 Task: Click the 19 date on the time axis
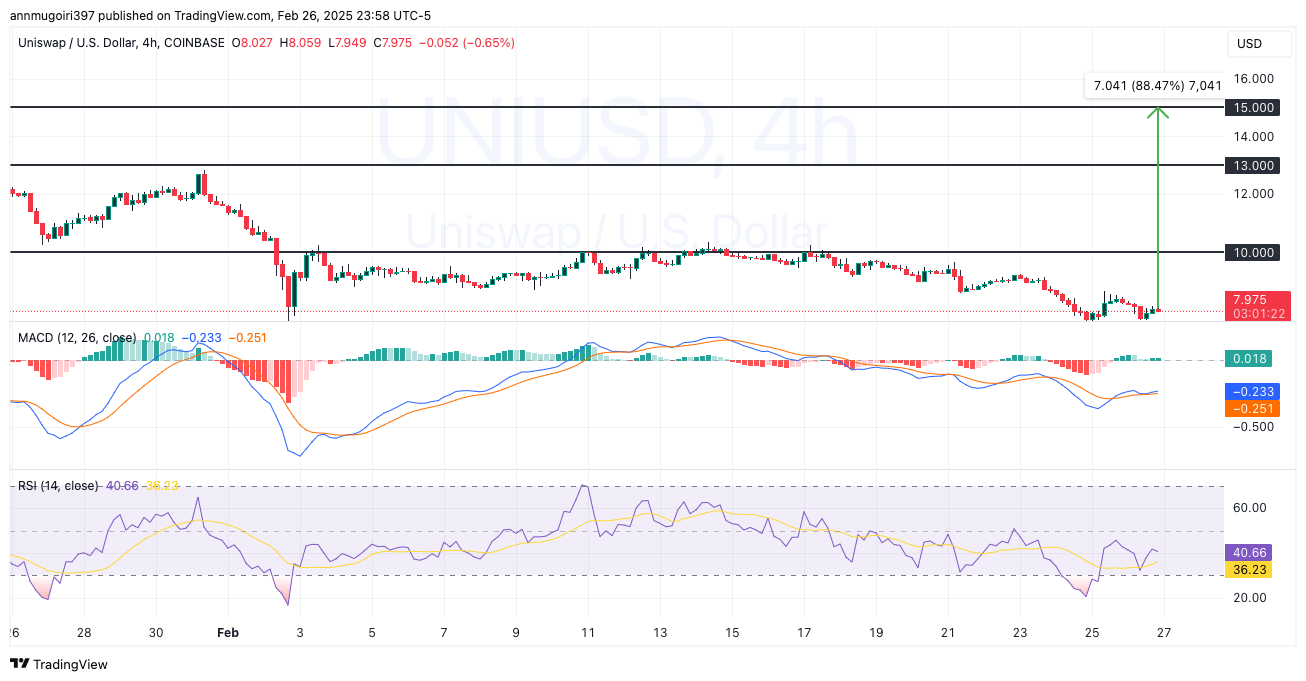pos(876,632)
